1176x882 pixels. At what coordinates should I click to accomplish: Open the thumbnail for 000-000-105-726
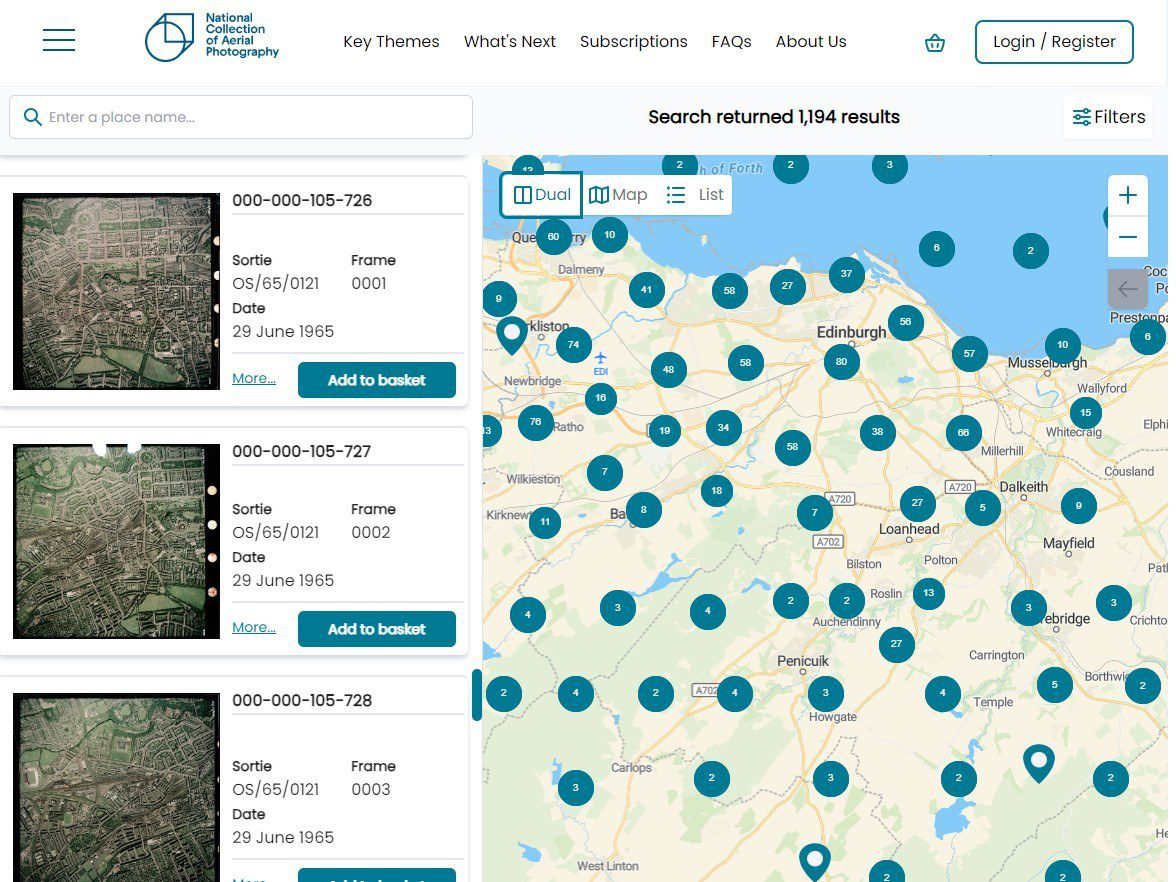115,291
